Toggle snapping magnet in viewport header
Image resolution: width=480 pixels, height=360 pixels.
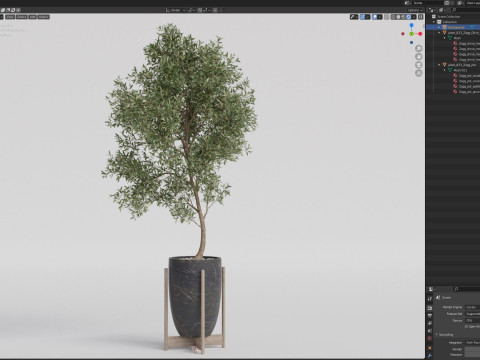tap(200, 10)
